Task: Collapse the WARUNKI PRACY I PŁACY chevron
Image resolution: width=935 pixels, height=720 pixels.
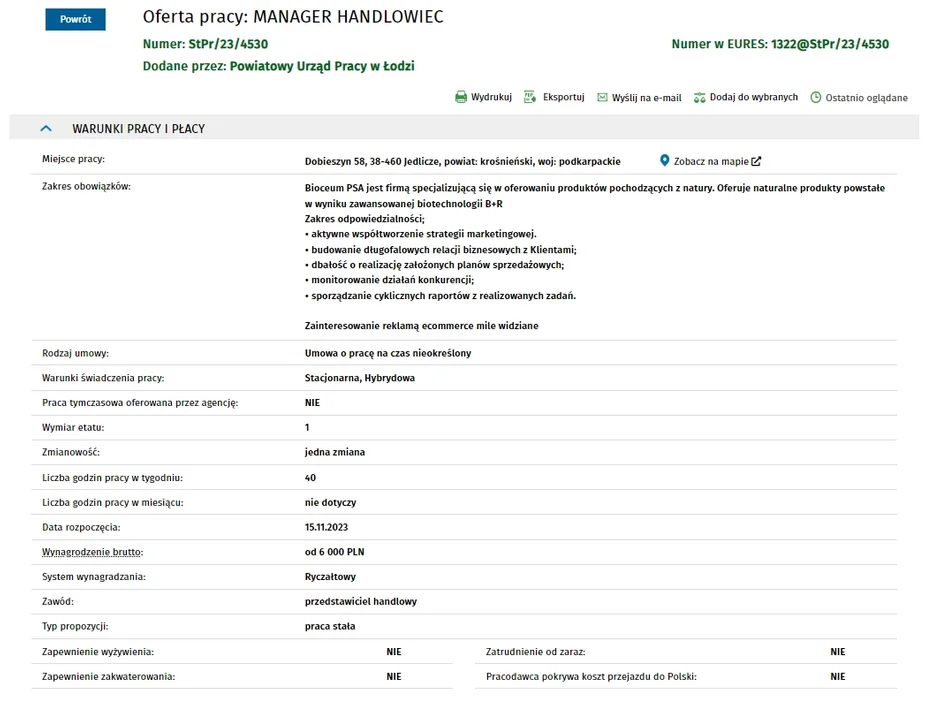Action: [x=46, y=128]
